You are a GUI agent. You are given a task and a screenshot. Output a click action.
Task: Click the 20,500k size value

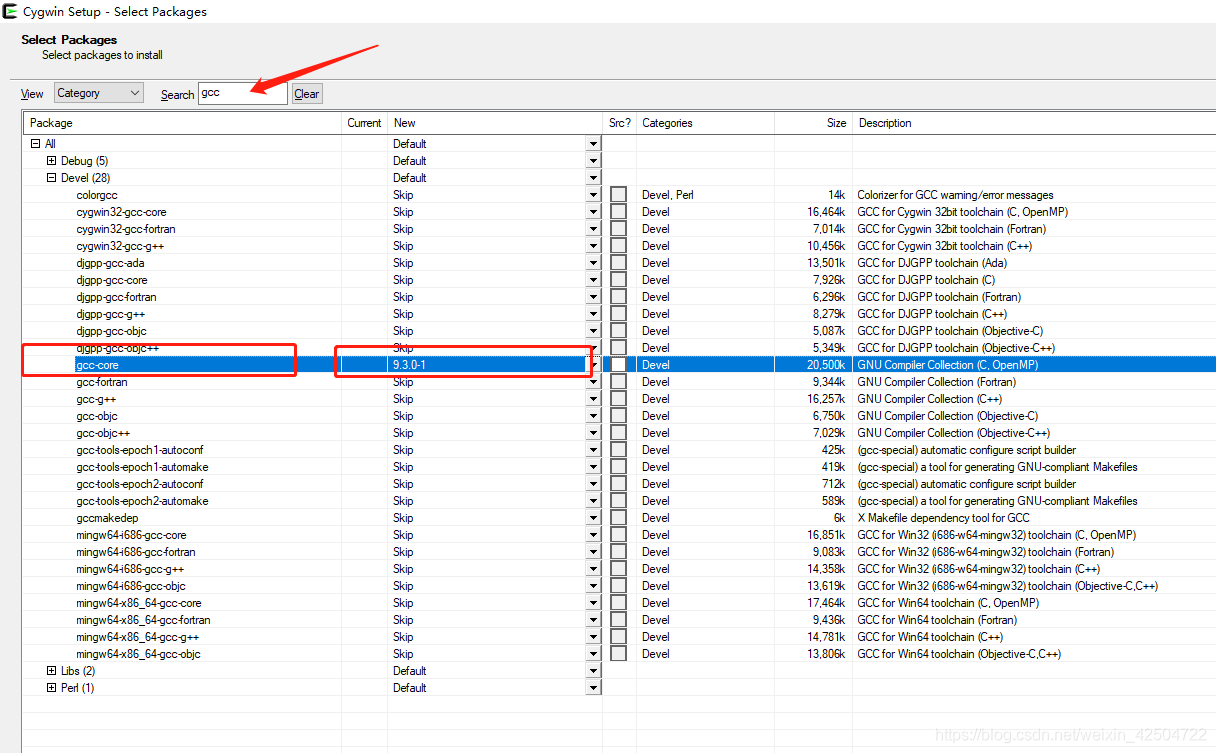[826, 365]
